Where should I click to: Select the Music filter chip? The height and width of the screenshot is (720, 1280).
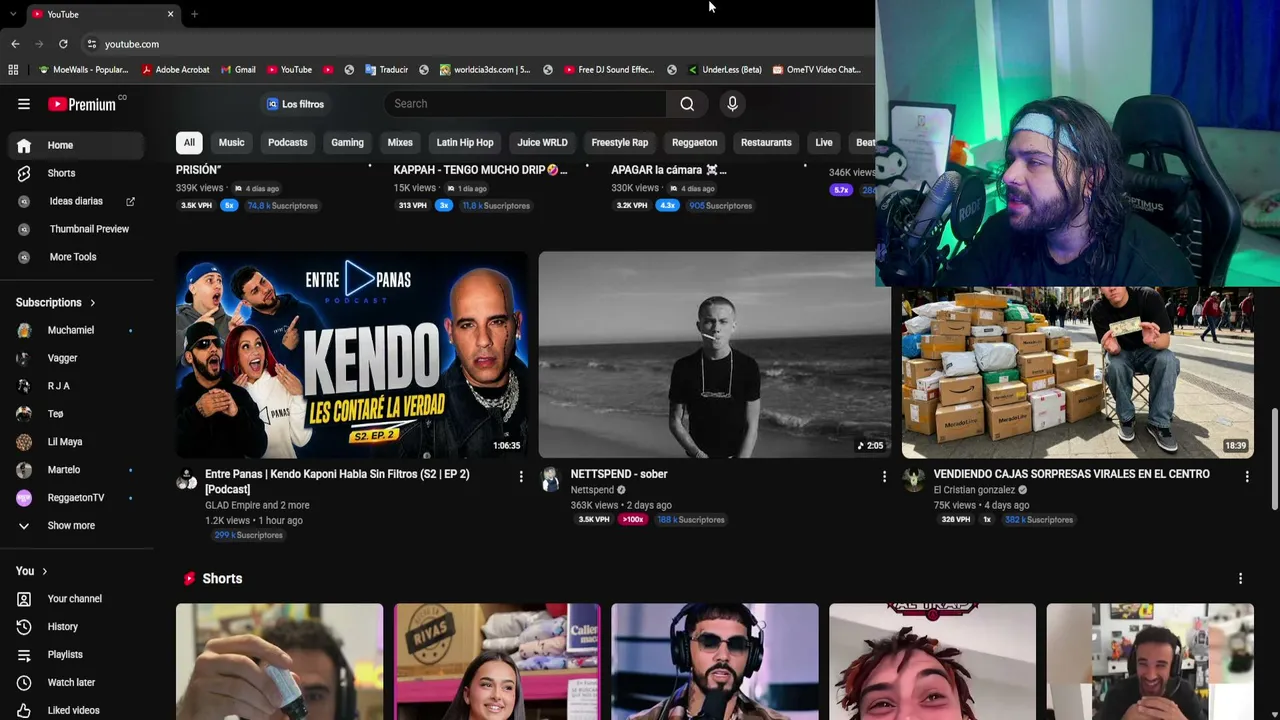coord(231,143)
